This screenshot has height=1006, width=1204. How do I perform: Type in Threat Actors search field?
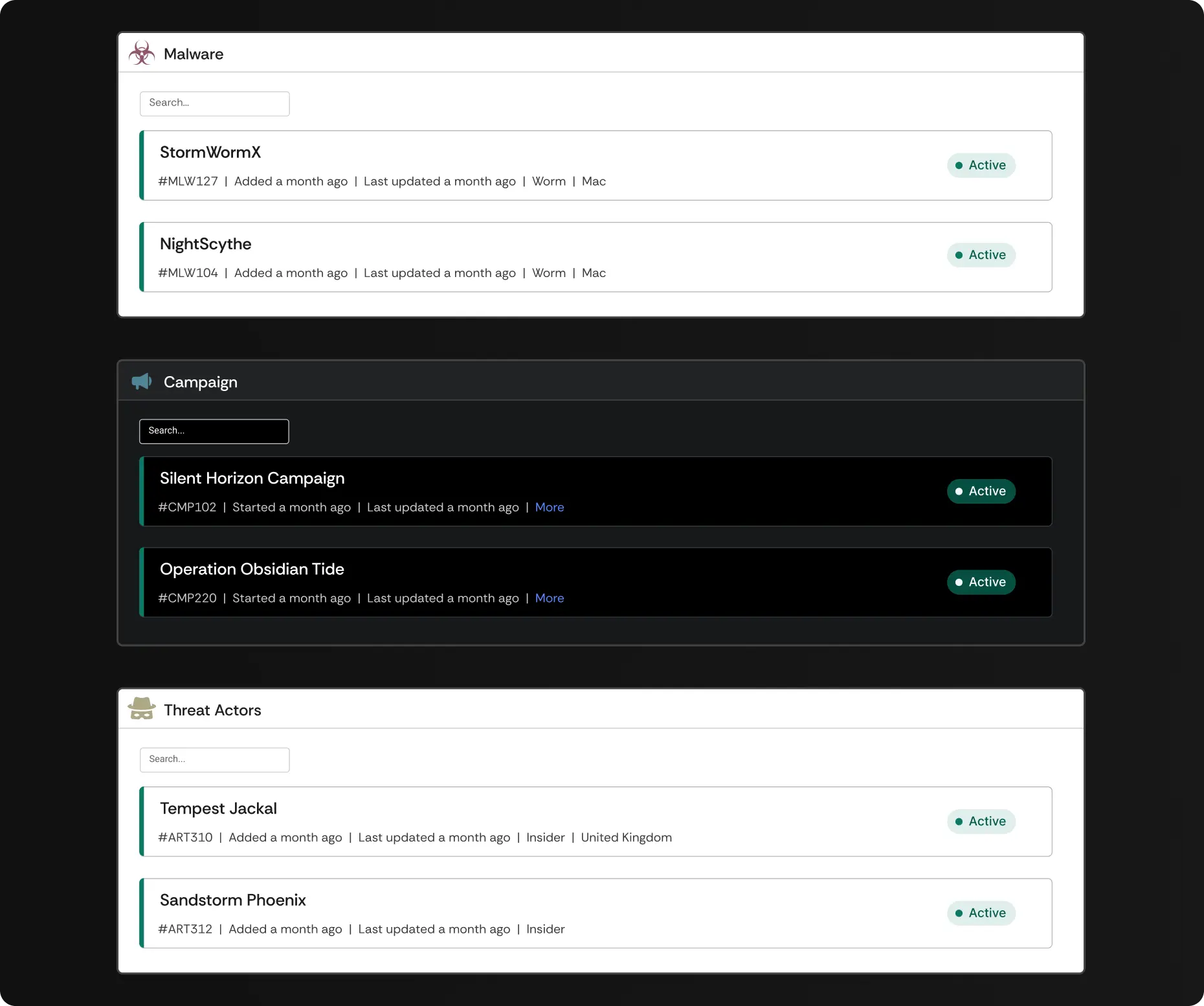tap(214, 760)
